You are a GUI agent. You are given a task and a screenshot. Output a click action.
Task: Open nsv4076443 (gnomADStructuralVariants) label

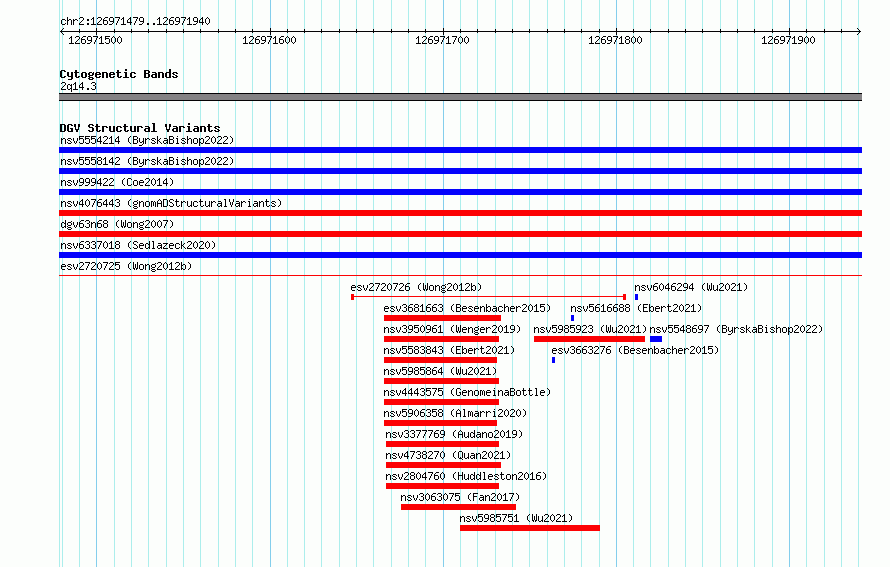tap(171, 203)
